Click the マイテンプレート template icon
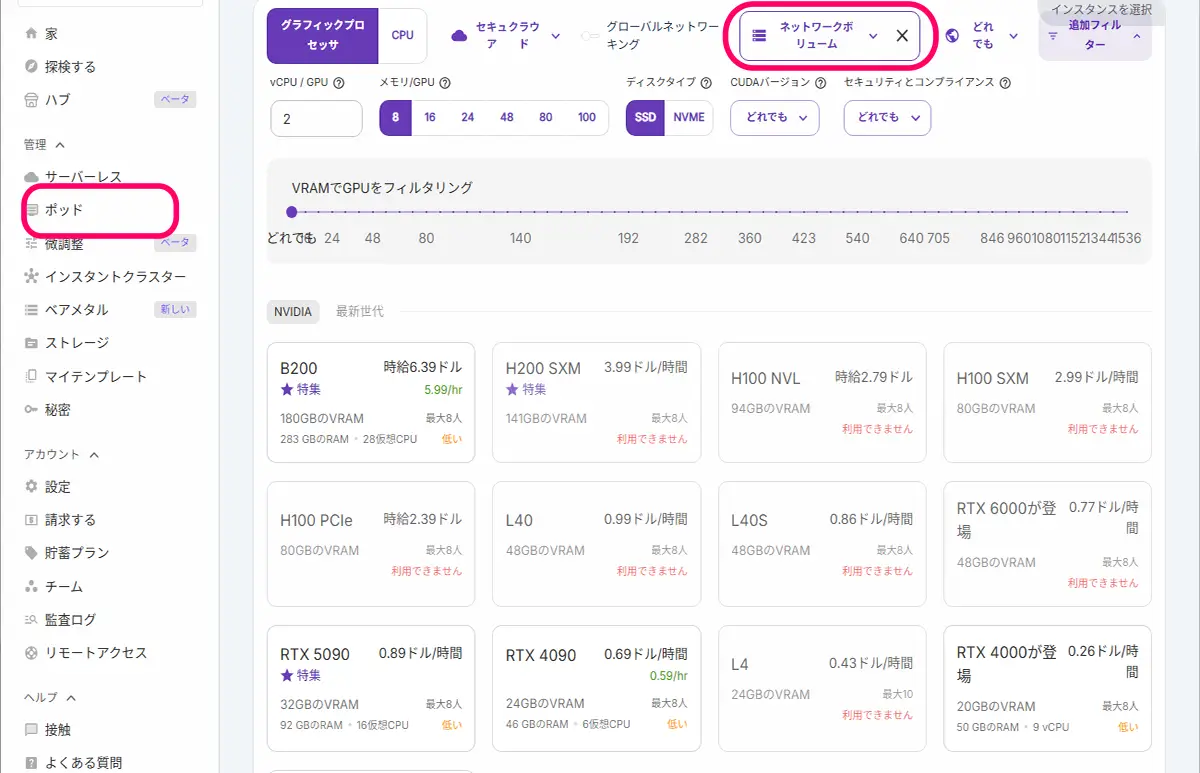Viewport: 1200px width, 773px height. [x=31, y=376]
